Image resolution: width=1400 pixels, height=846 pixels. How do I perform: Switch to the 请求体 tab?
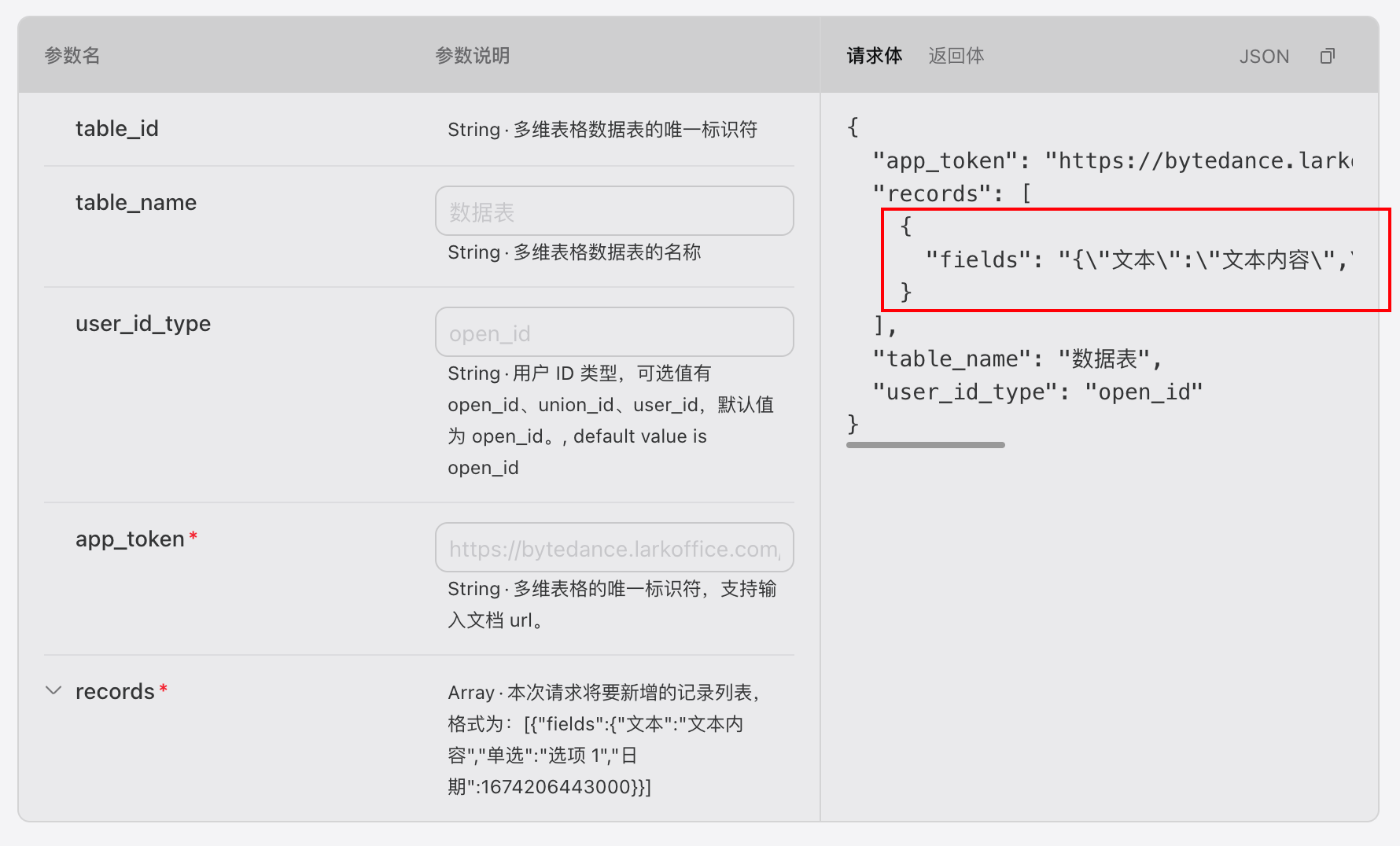(x=874, y=56)
